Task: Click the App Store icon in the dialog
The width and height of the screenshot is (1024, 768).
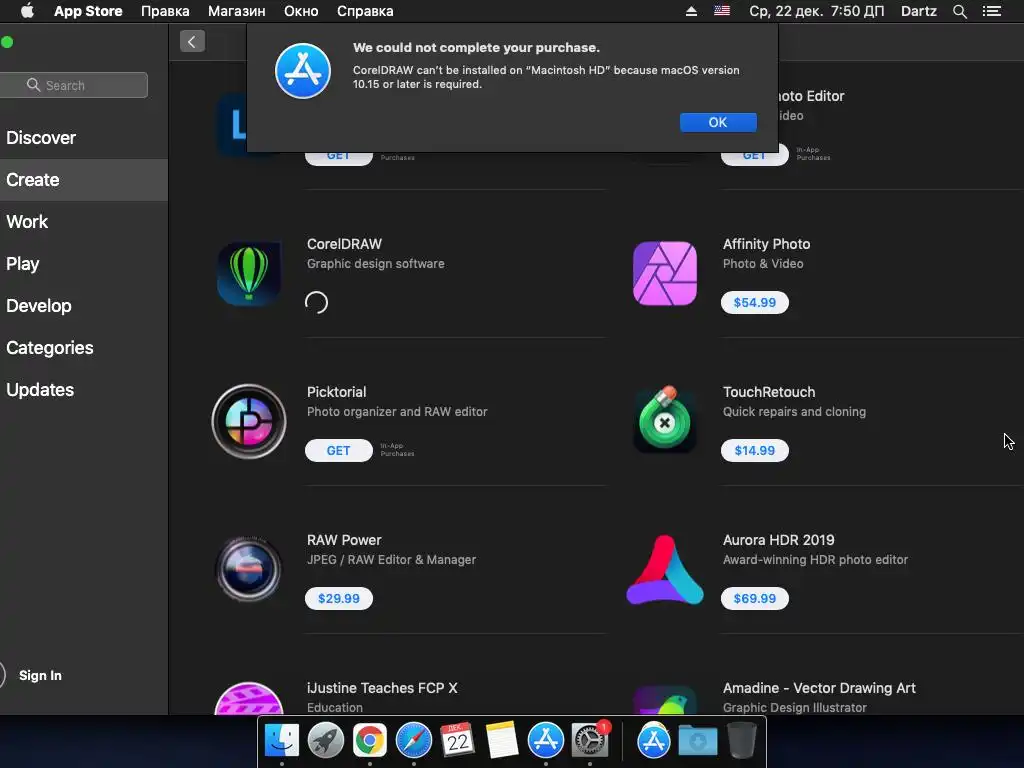Action: pyautogui.click(x=302, y=71)
